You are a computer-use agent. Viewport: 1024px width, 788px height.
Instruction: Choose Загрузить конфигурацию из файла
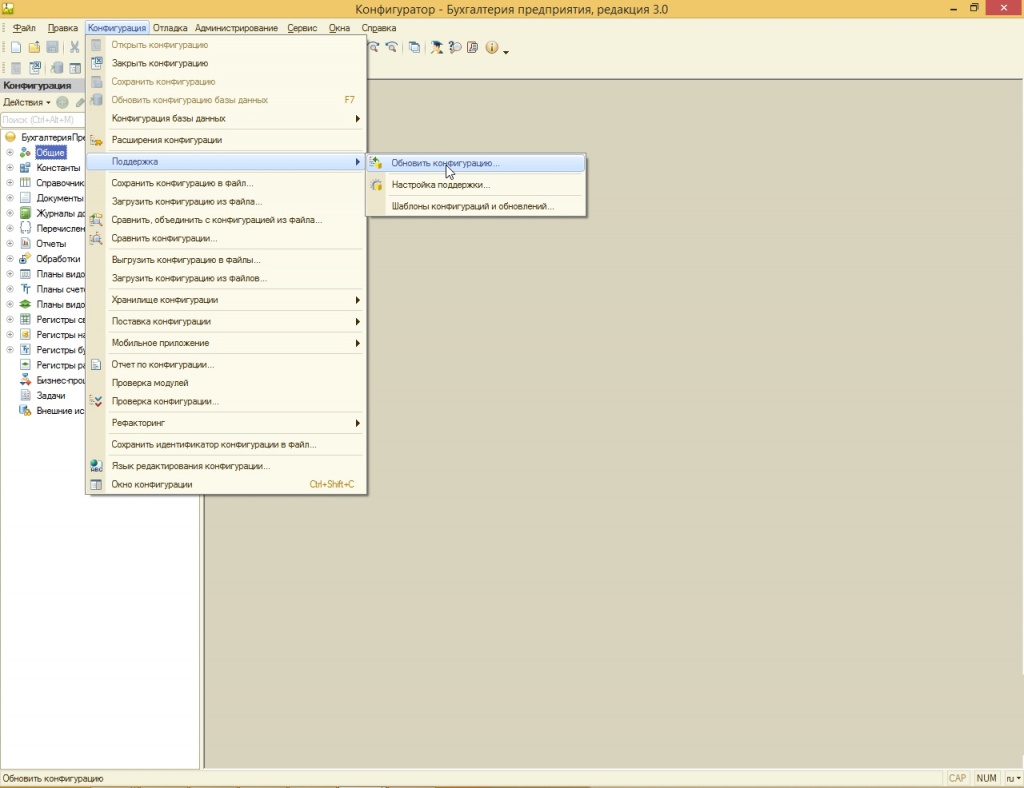pyautogui.click(x=226, y=202)
